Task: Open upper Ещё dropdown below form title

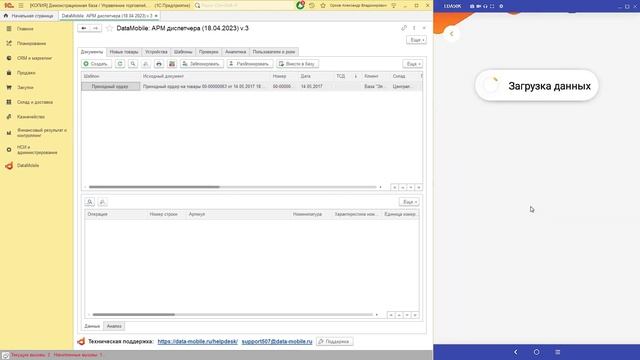Action: [416, 40]
